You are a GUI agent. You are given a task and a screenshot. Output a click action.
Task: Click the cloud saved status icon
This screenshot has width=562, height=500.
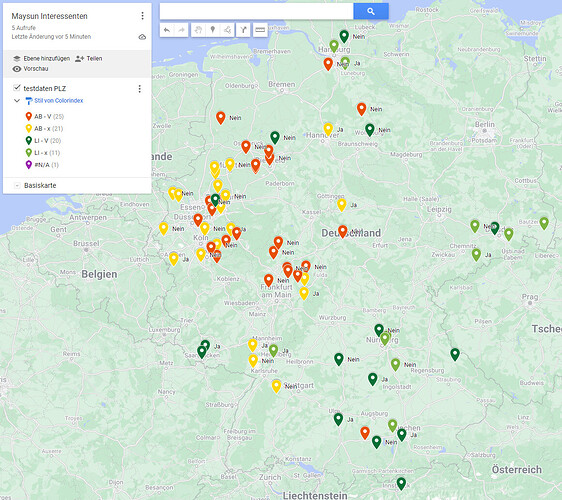pyautogui.click(x=142, y=37)
